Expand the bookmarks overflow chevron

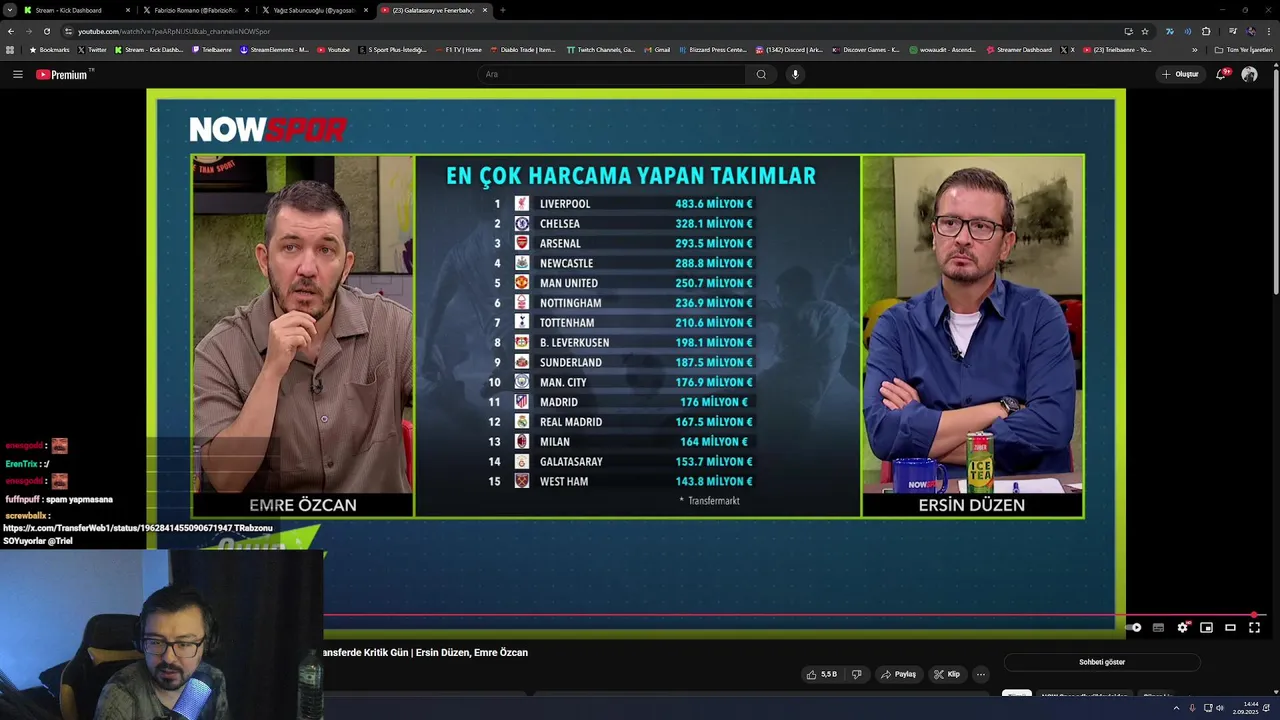[1194, 49]
